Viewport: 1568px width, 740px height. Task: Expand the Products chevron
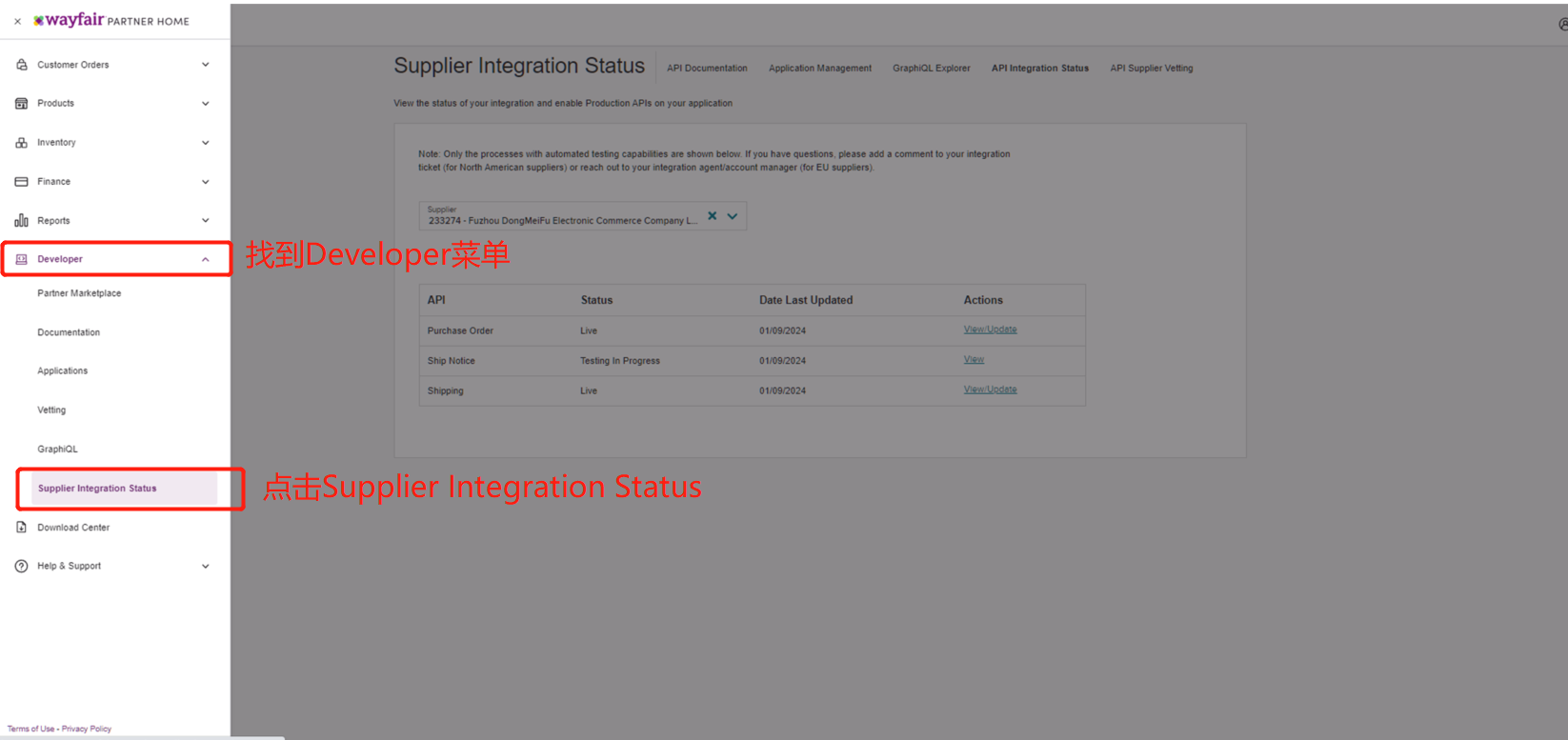205,103
